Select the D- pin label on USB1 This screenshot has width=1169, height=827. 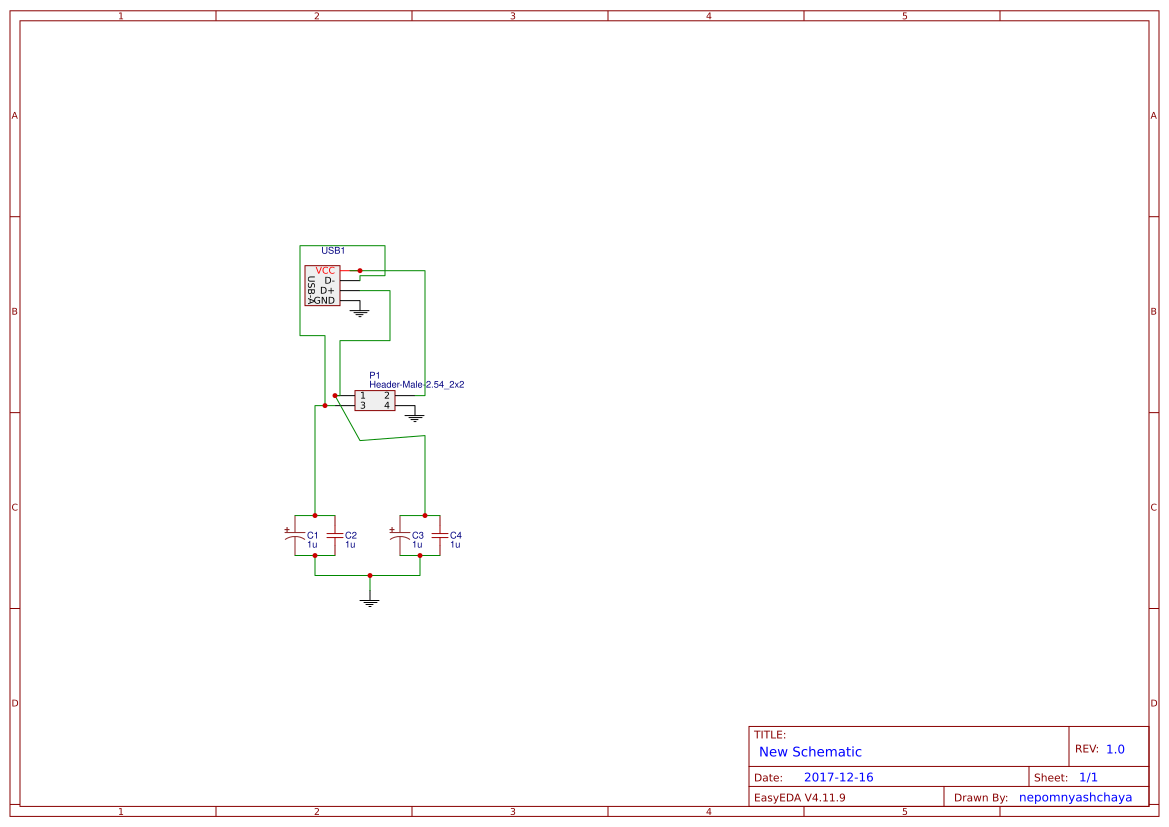coord(330,280)
